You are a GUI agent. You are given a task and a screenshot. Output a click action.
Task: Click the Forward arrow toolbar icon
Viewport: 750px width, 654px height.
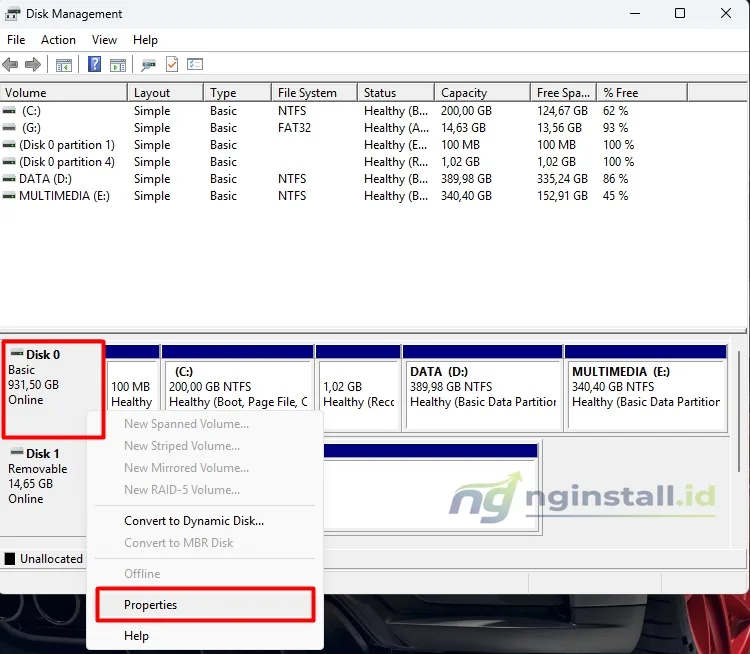pyautogui.click(x=33, y=64)
